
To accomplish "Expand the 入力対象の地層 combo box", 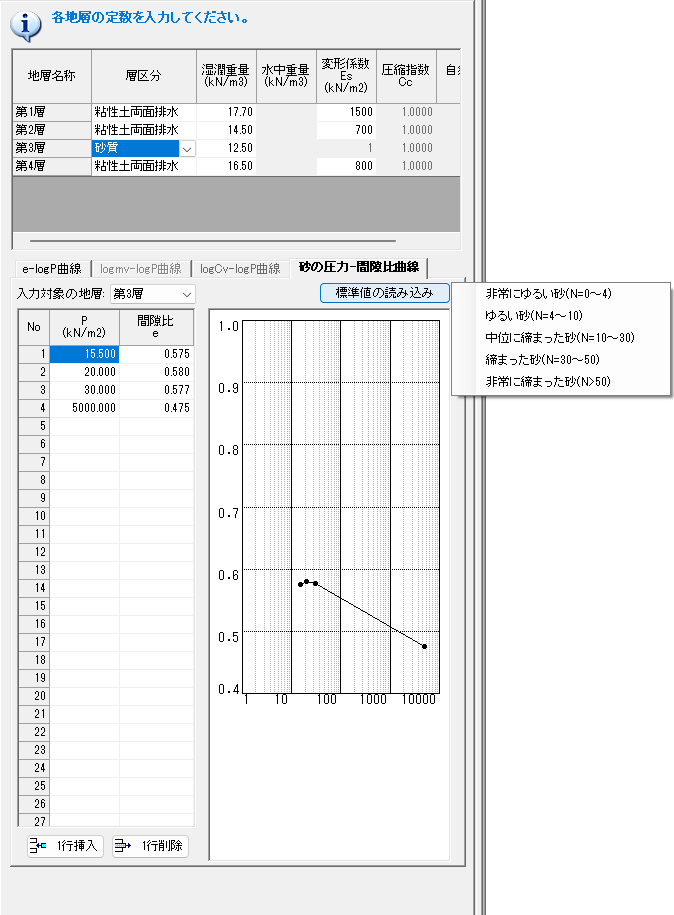I will coord(187,294).
